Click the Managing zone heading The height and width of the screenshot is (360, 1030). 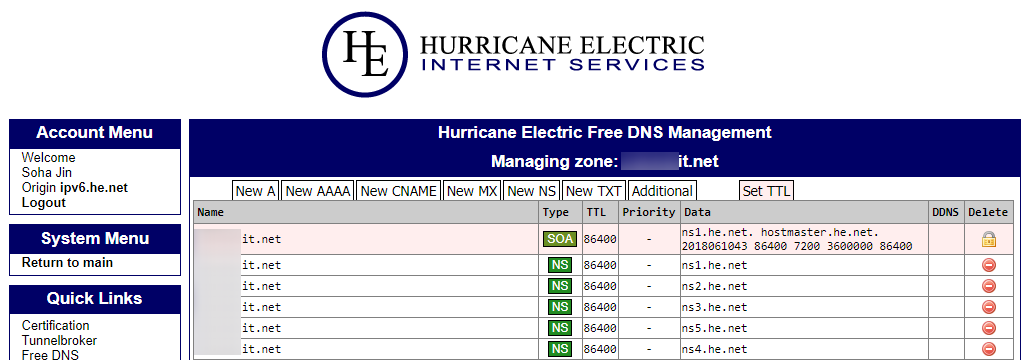605,161
